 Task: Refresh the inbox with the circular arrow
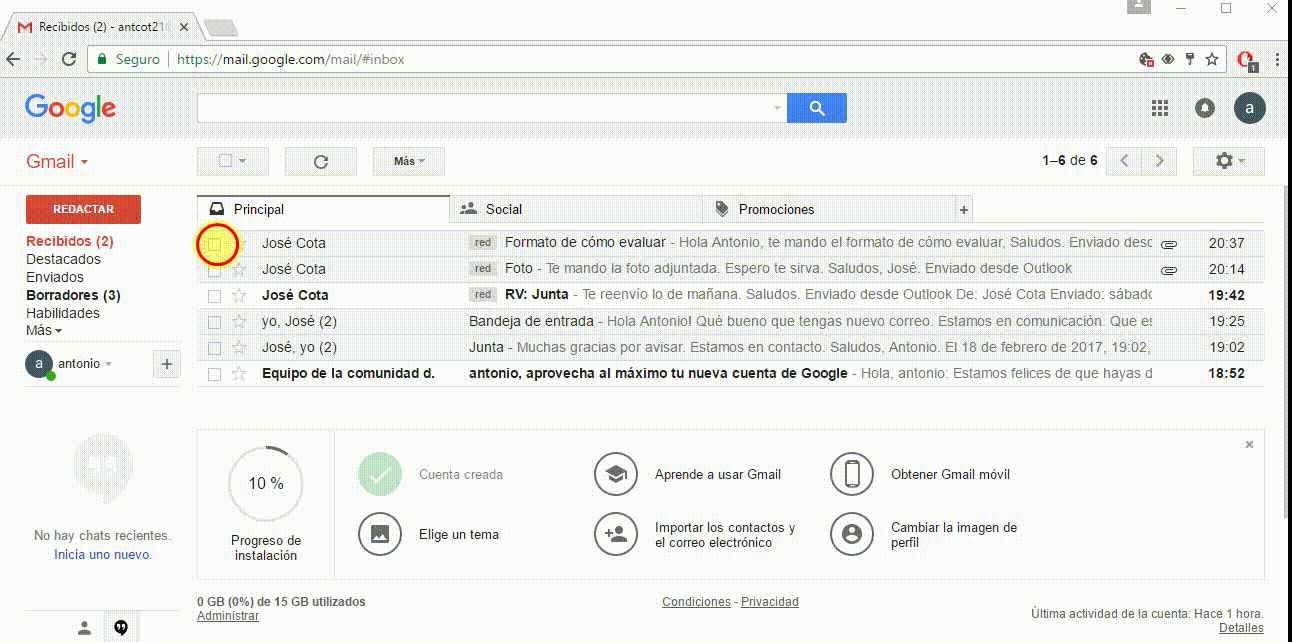321,161
